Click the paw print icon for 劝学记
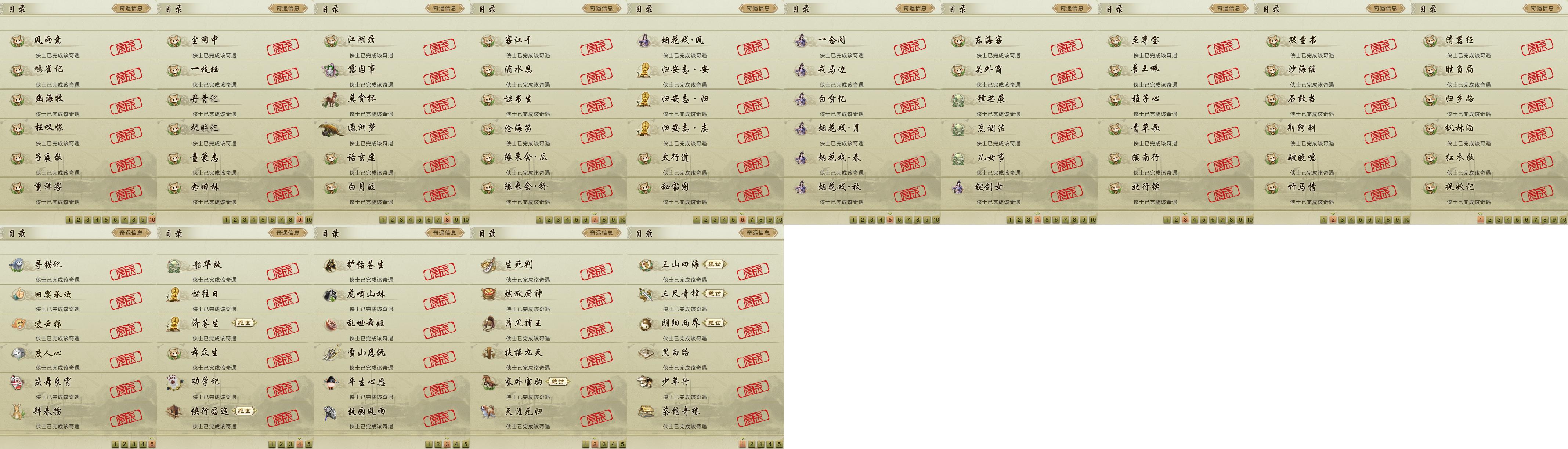Screen dimensions: 1568x449 (x=175, y=382)
